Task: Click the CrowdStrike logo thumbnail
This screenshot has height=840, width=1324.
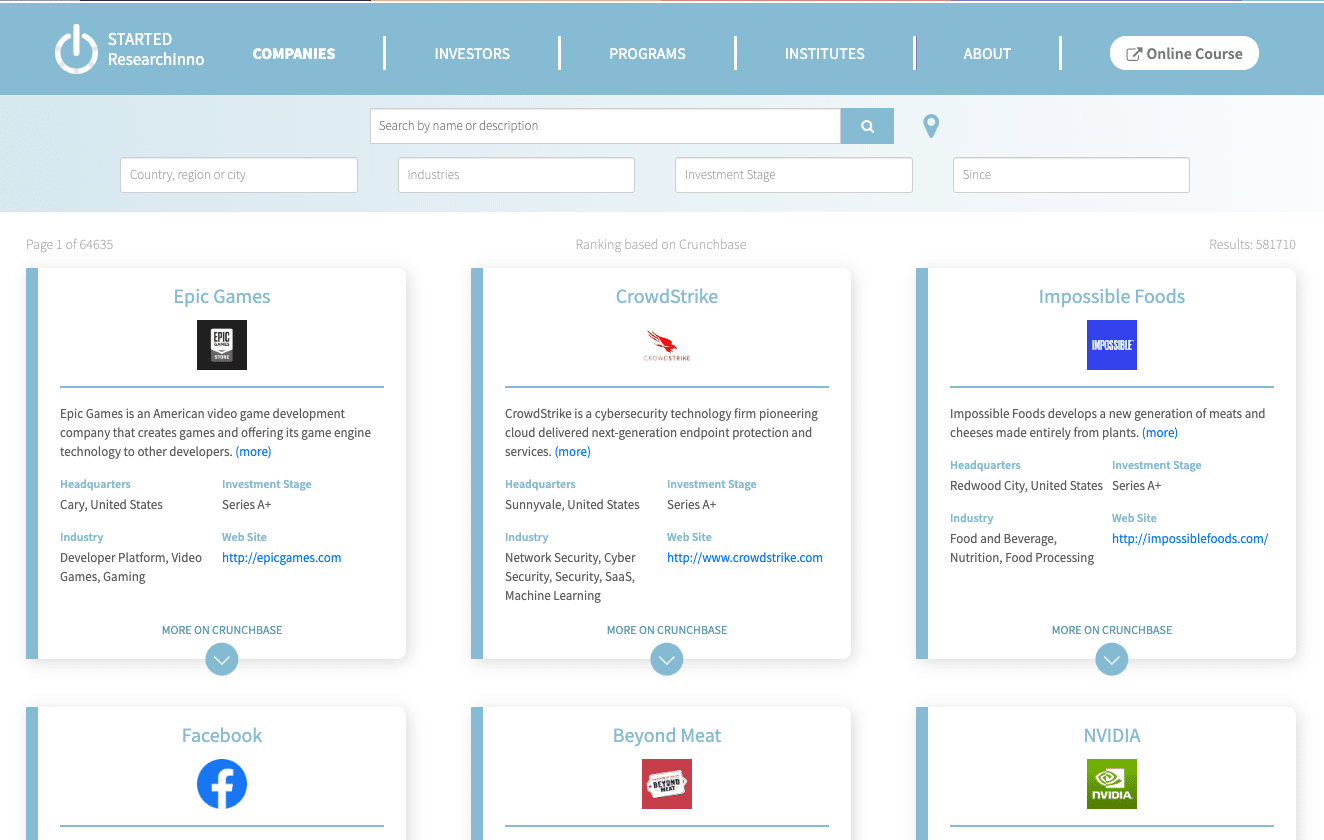Action: [x=667, y=345]
